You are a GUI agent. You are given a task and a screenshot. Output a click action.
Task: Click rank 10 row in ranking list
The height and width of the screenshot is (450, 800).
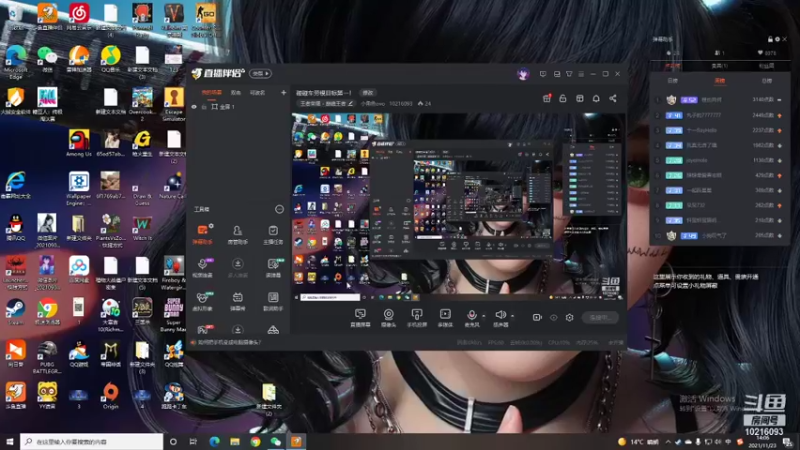coord(719,236)
